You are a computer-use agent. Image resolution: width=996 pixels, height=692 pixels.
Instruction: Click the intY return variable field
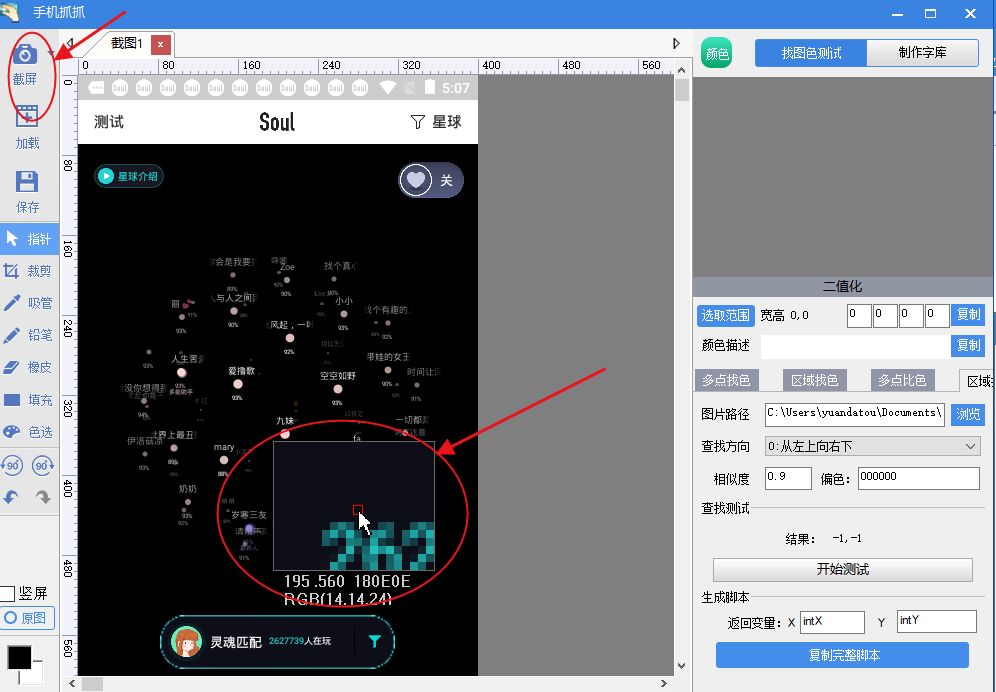(x=936, y=621)
